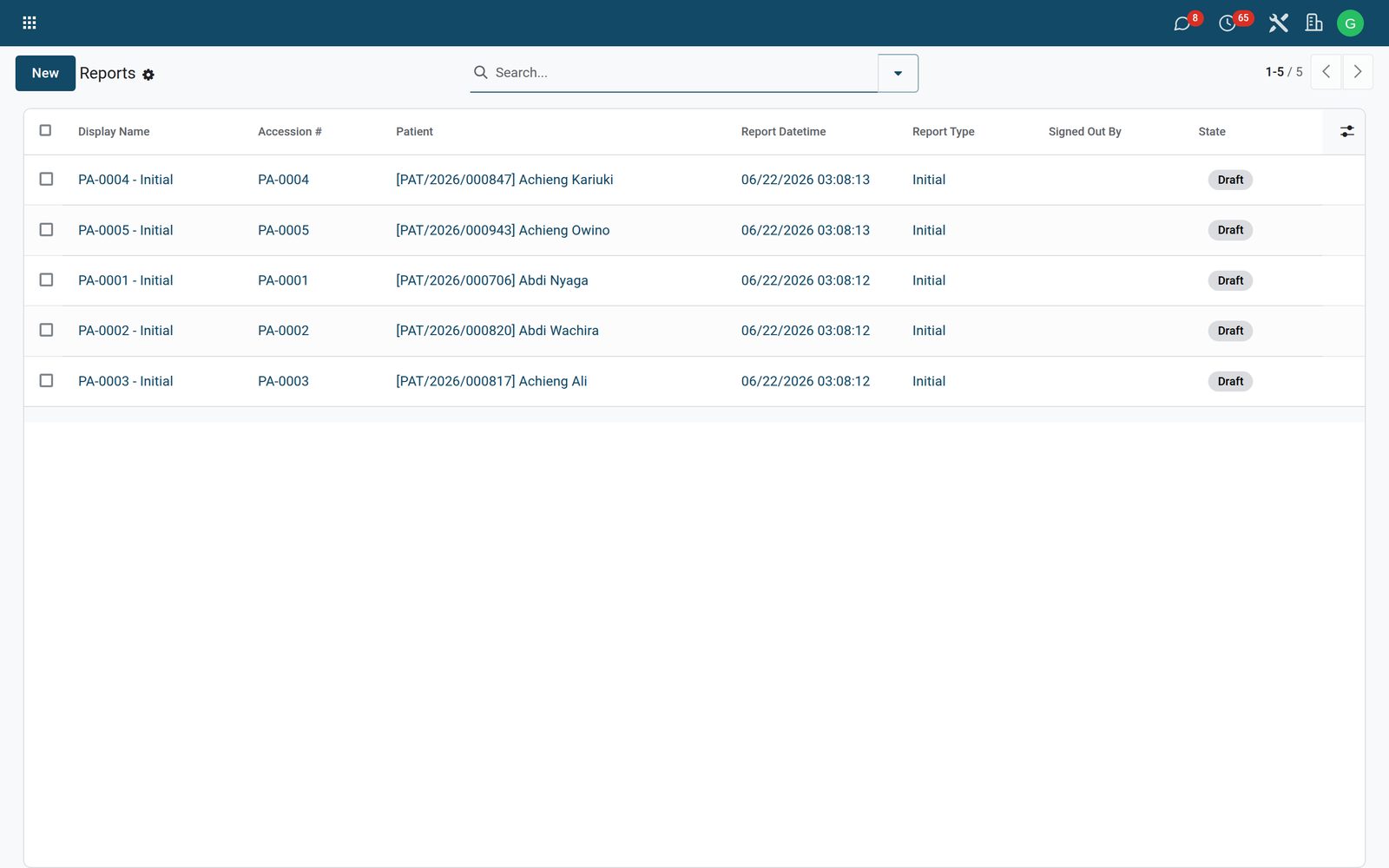This screenshot has height=868, width=1389.
Task: Sort by Accession # column header
Action: click(289, 132)
